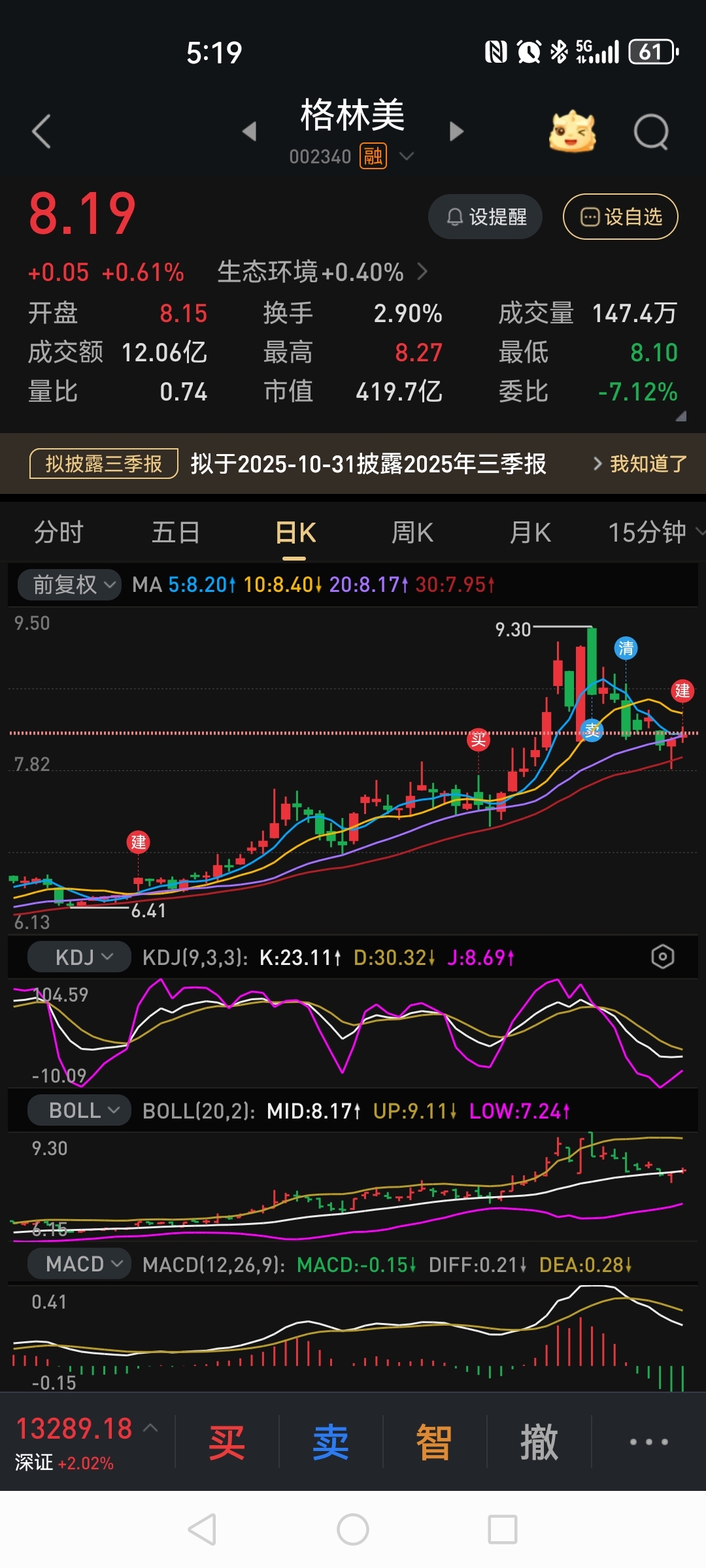
Task: Switch to 周K chart tab
Action: coord(412,532)
